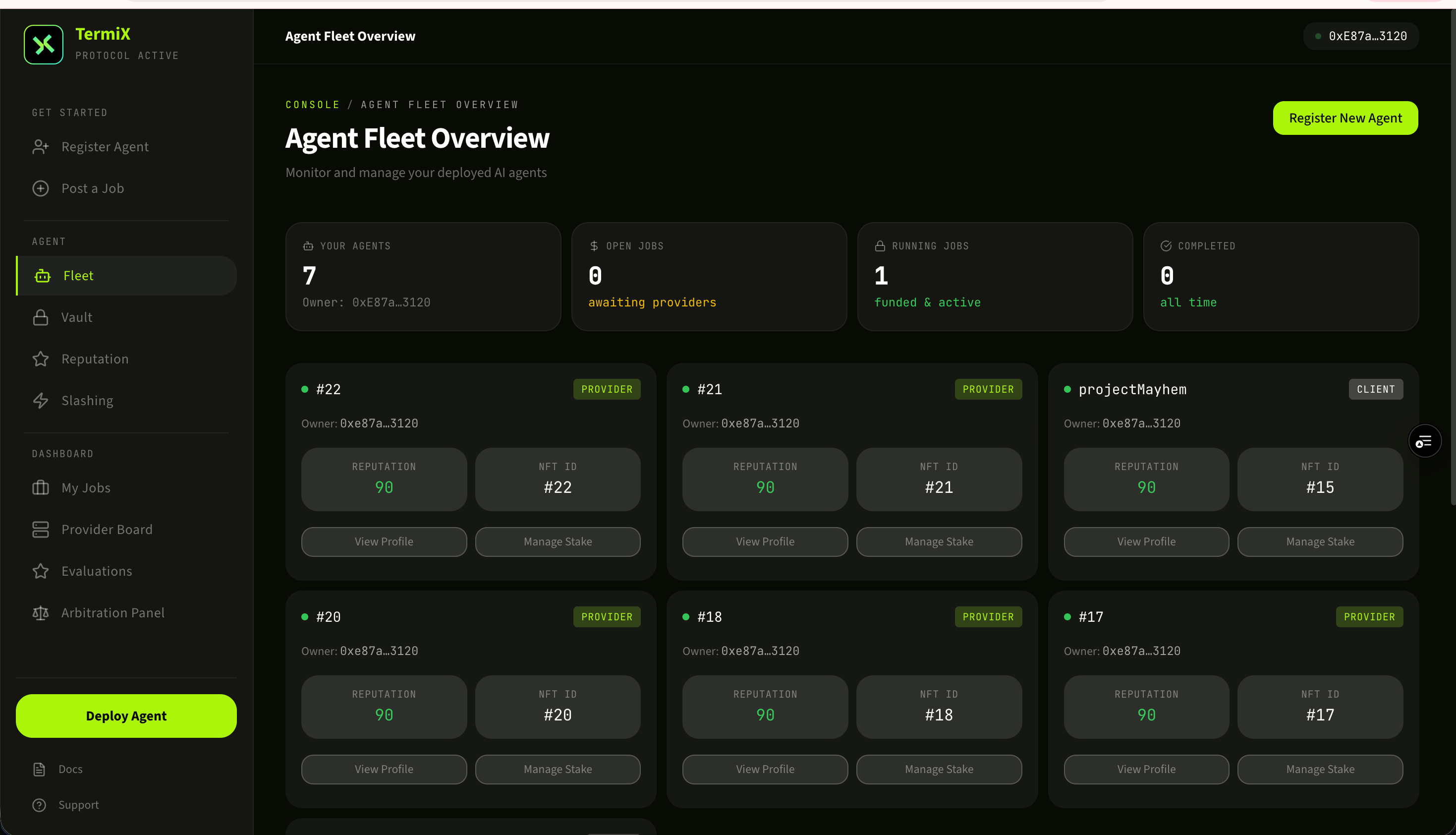View Profile of agent #22
This screenshot has height=835, width=1456.
pos(384,541)
